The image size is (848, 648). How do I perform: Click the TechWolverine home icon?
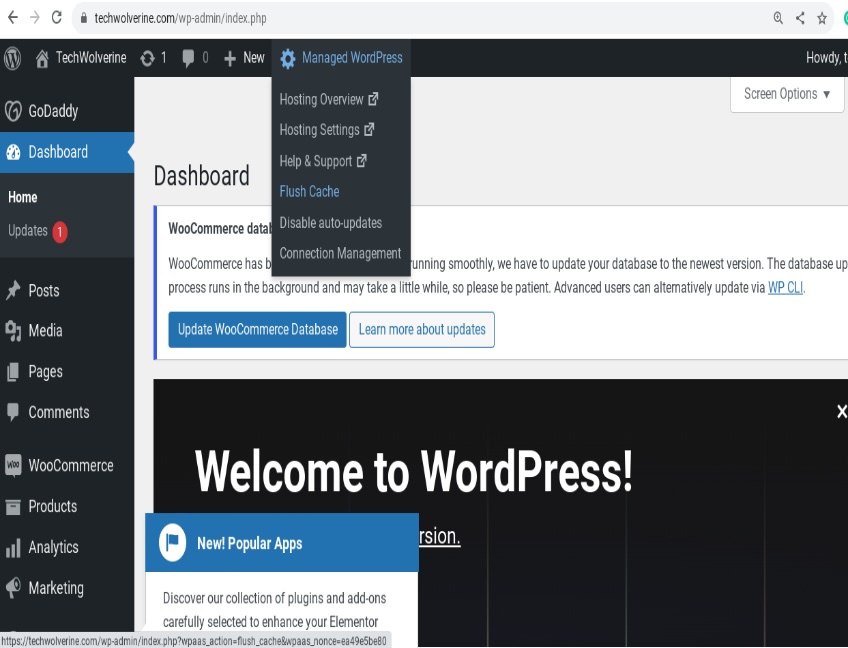pos(42,58)
